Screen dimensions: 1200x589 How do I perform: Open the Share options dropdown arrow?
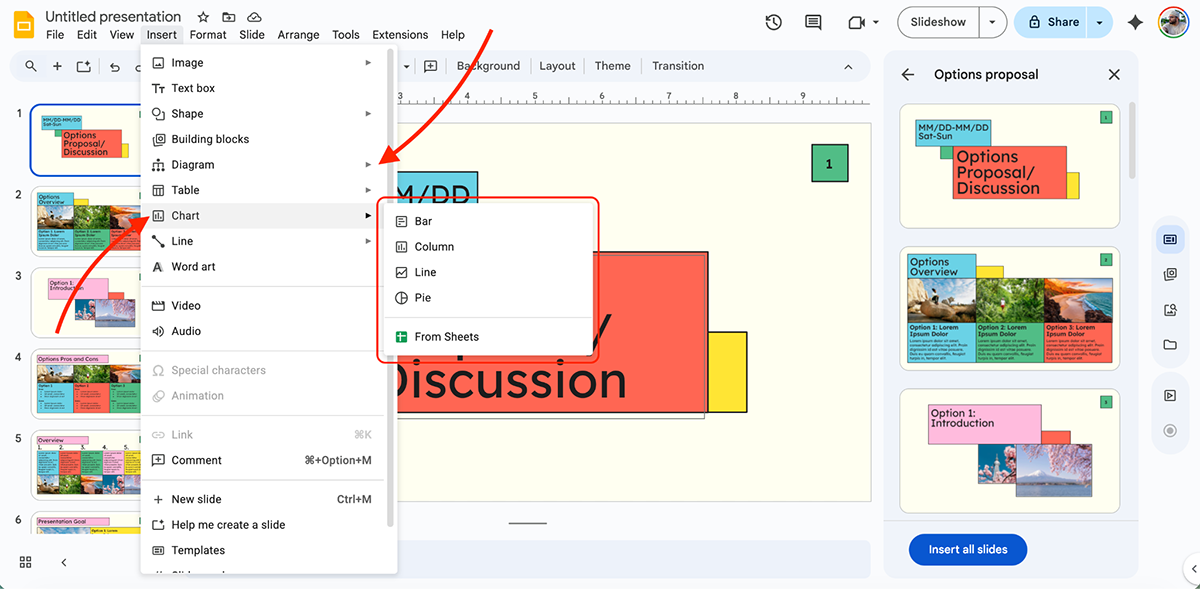[x=1097, y=21]
